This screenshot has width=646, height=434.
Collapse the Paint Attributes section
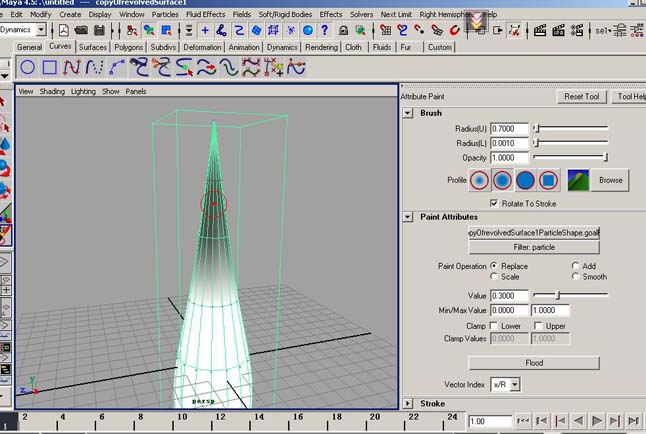click(407, 217)
